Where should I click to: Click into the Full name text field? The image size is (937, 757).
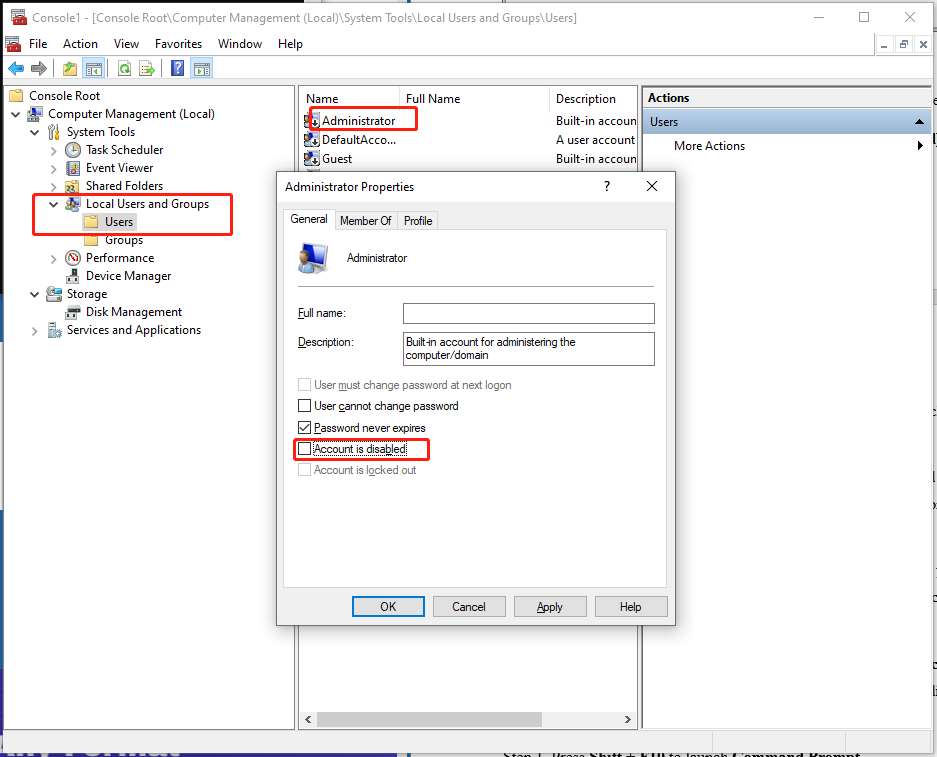point(528,314)
